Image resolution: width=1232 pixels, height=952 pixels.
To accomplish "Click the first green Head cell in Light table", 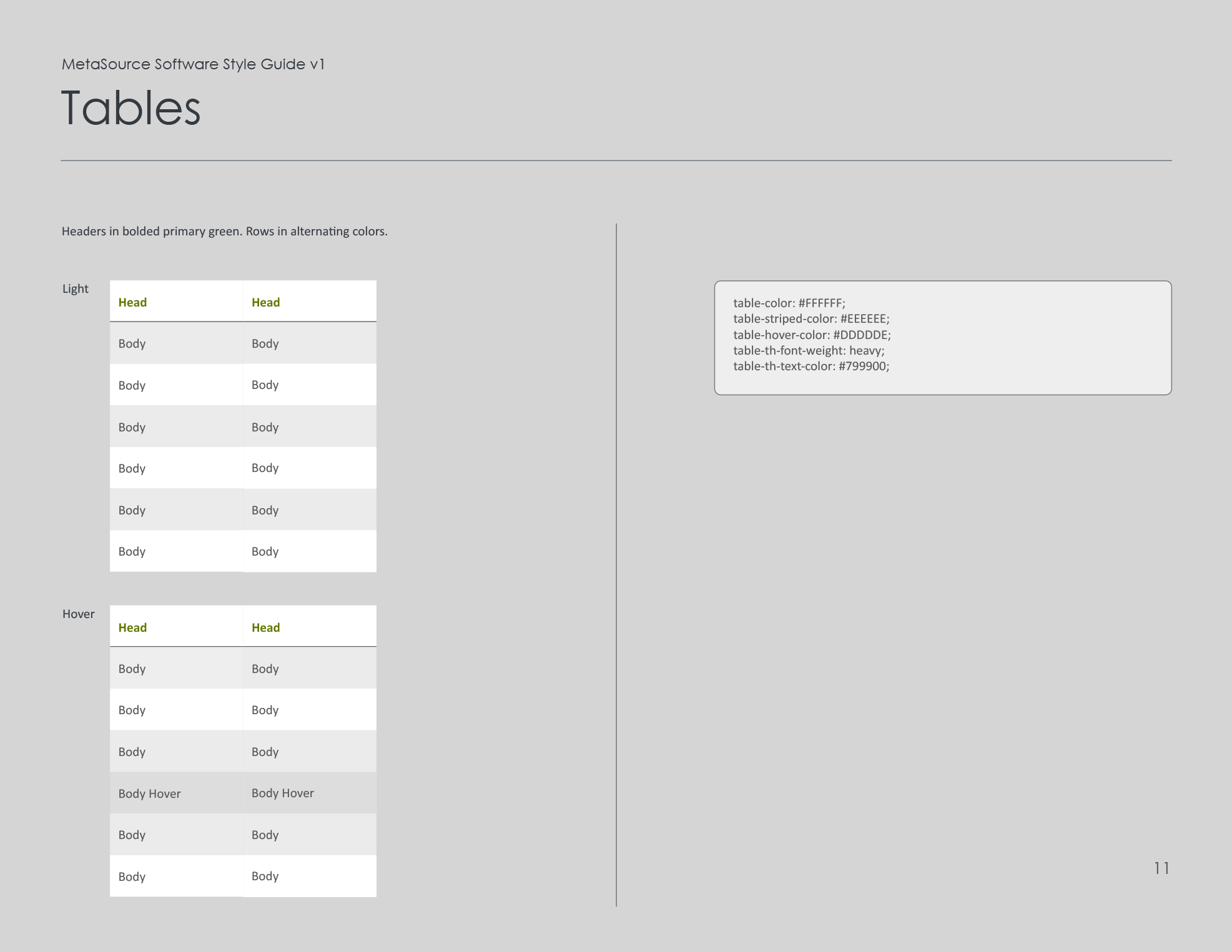I will point(132,302).
